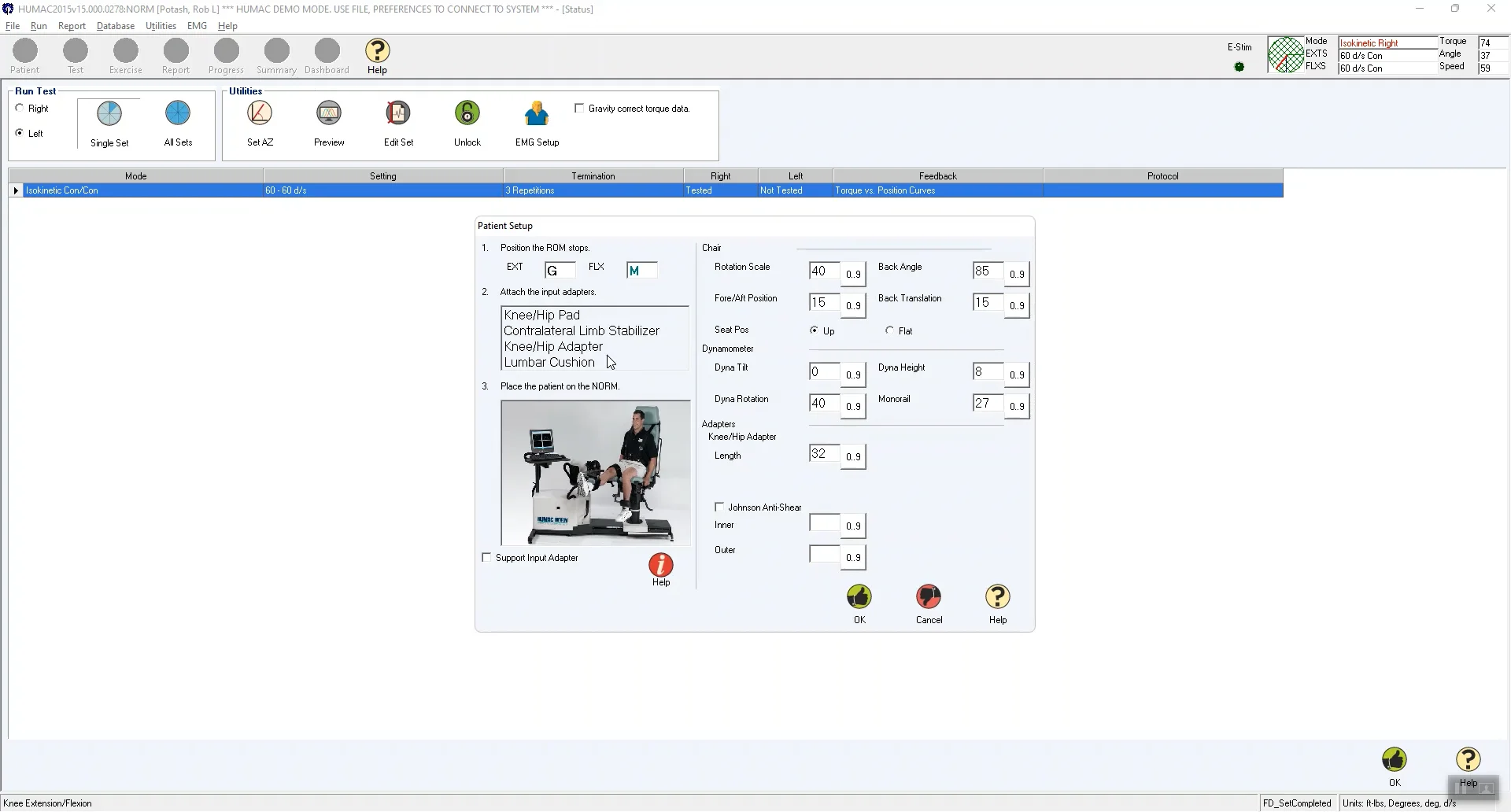1511x812 pixels.
Task: Select the Left run test radio
Action: 20,133
